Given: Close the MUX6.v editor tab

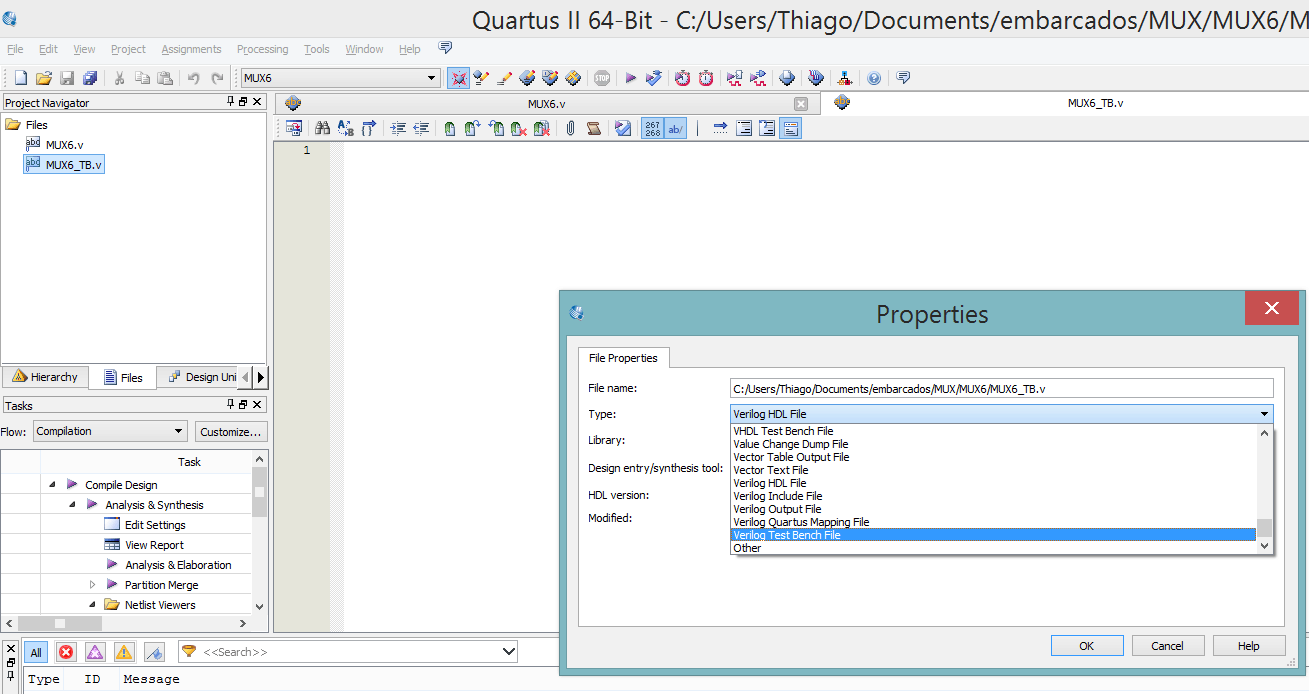Looking at the screenshot, I should (x=801, y=104).
